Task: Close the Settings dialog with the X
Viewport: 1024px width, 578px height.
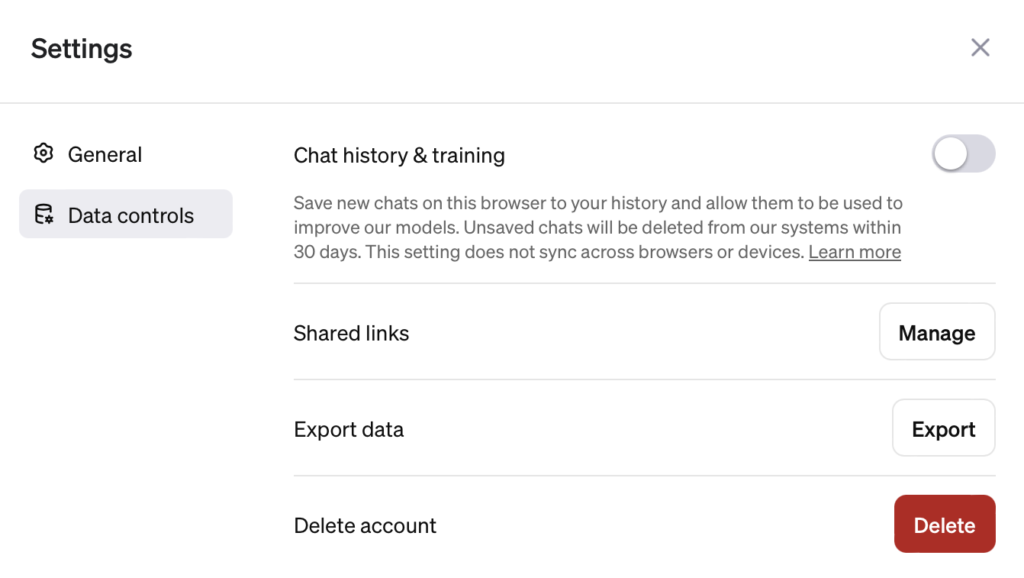Action: coord(980,48)
